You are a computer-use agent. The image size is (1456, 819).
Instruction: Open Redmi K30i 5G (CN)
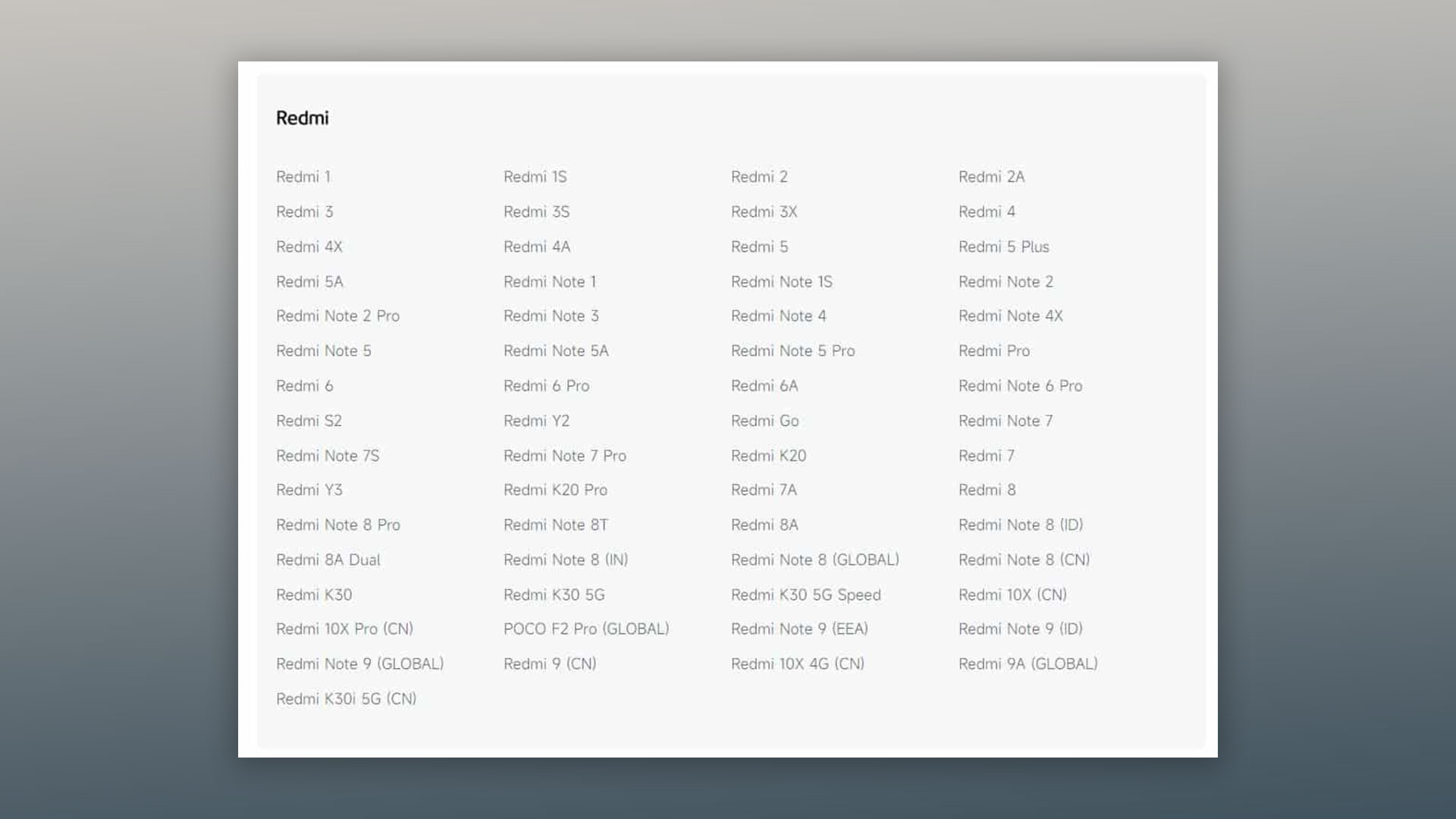[347, 698]
